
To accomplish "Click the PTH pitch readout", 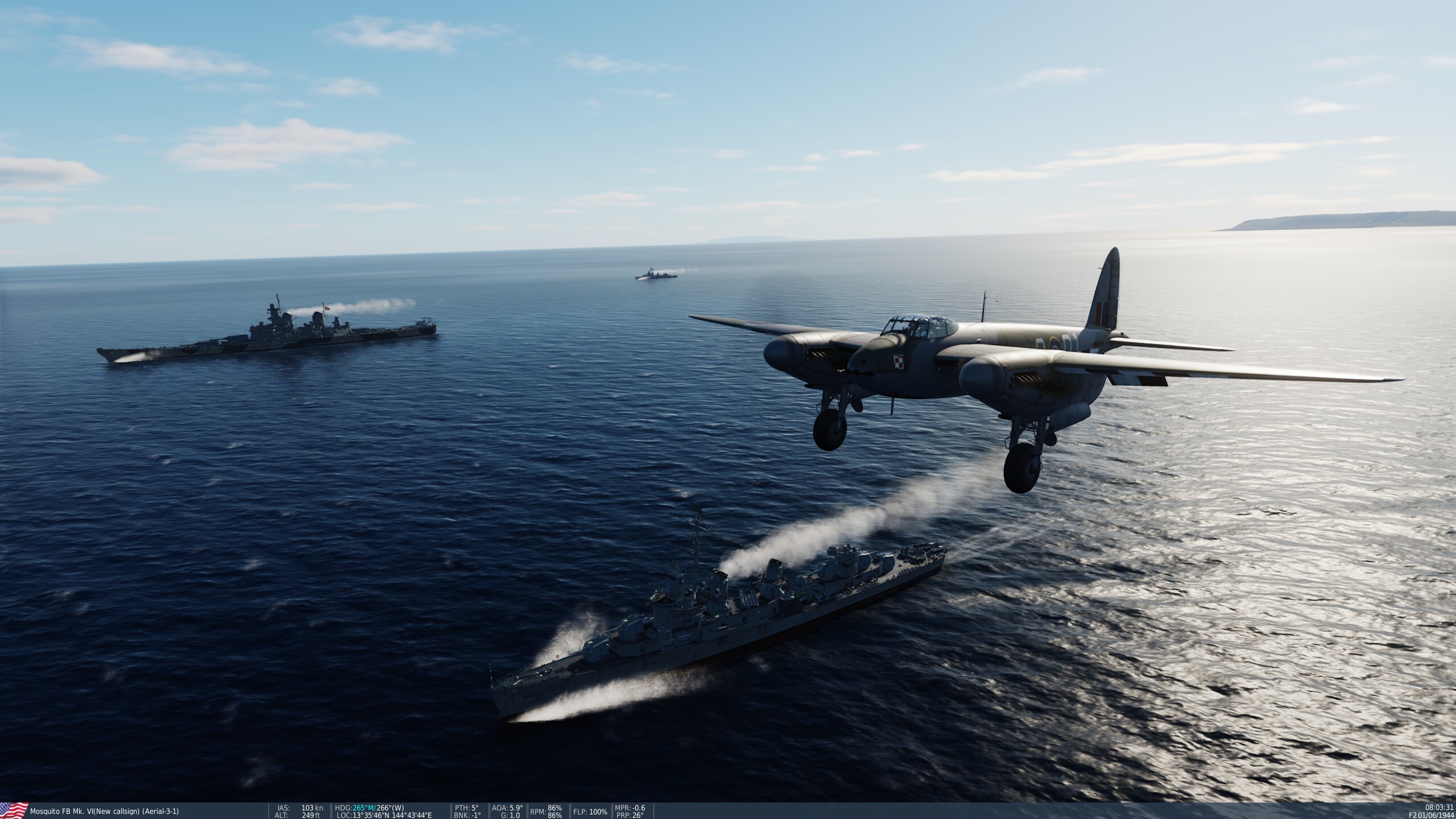I will 467,808.
